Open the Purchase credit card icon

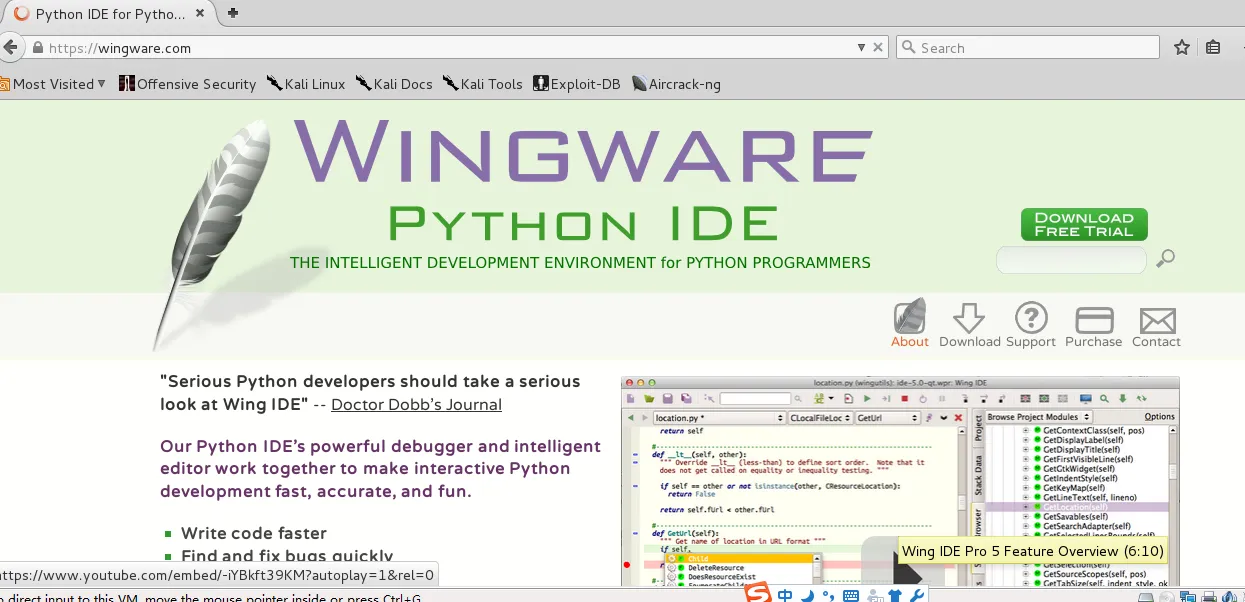[1093, 320]
